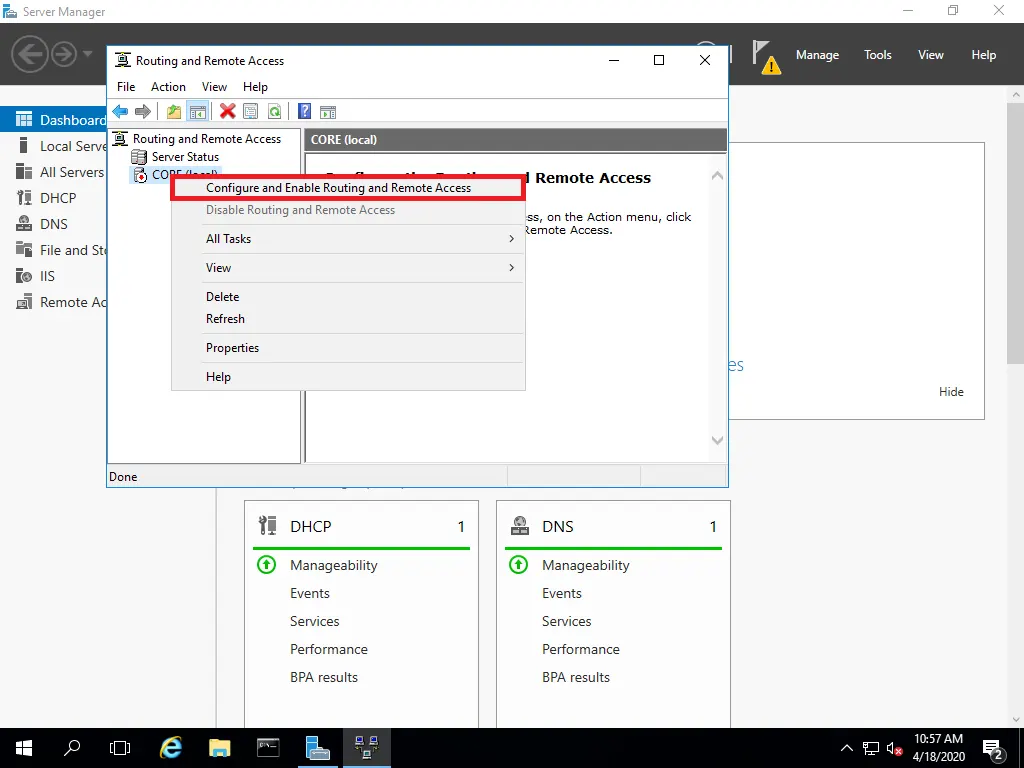Click the DNS tile header icon
Image resolution: width=1024 pixels, height=768 pixels.
520,526
